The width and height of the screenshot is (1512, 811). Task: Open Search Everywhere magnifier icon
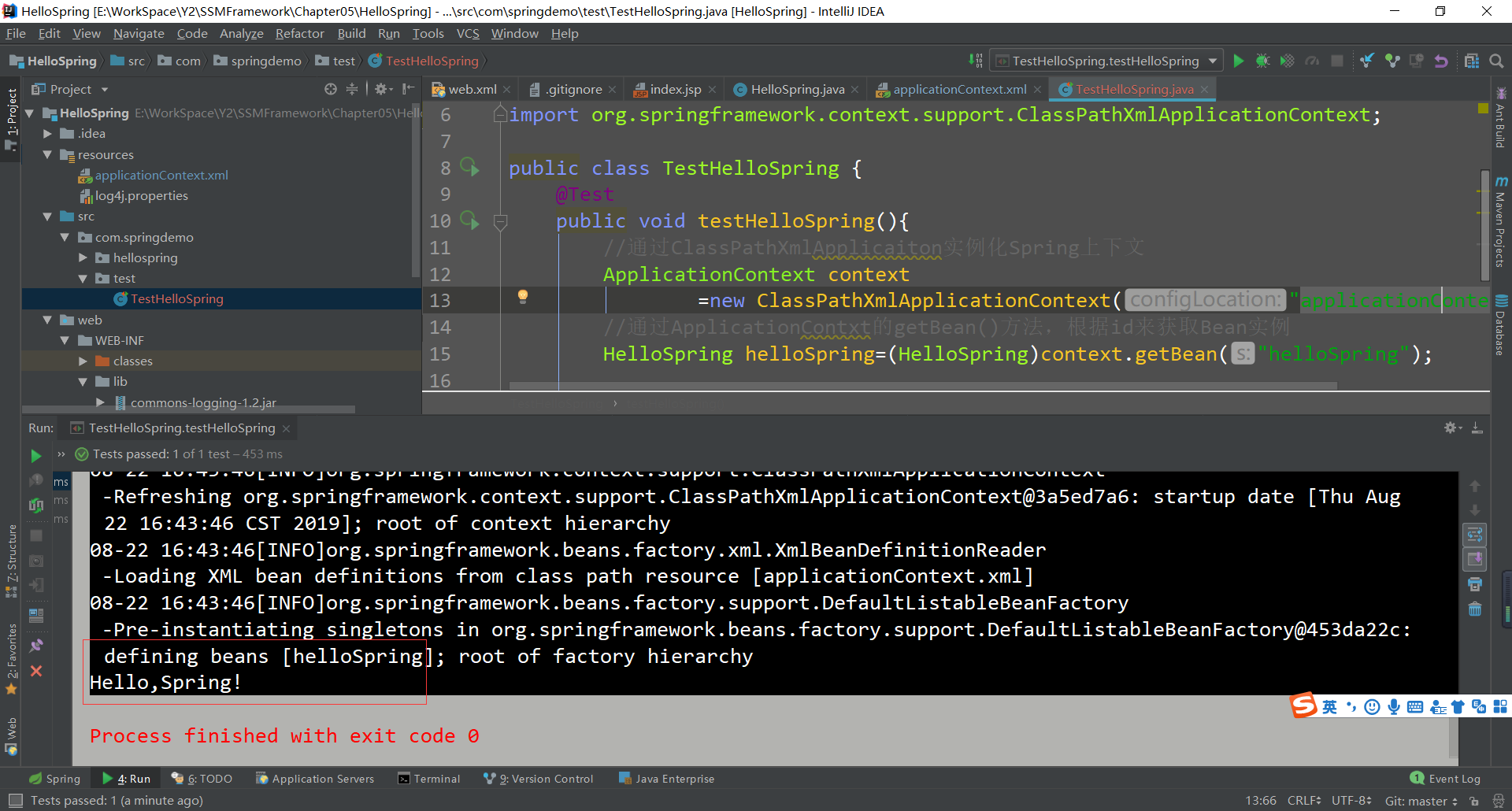pos(1496,61)
